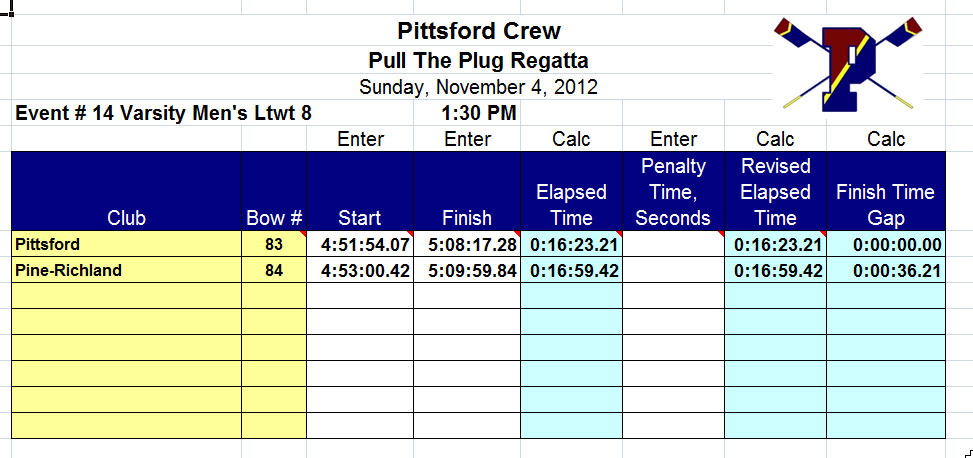Click the Penalty Time, Seconds header
Screen dimensions: 973x458
point(673,191)
